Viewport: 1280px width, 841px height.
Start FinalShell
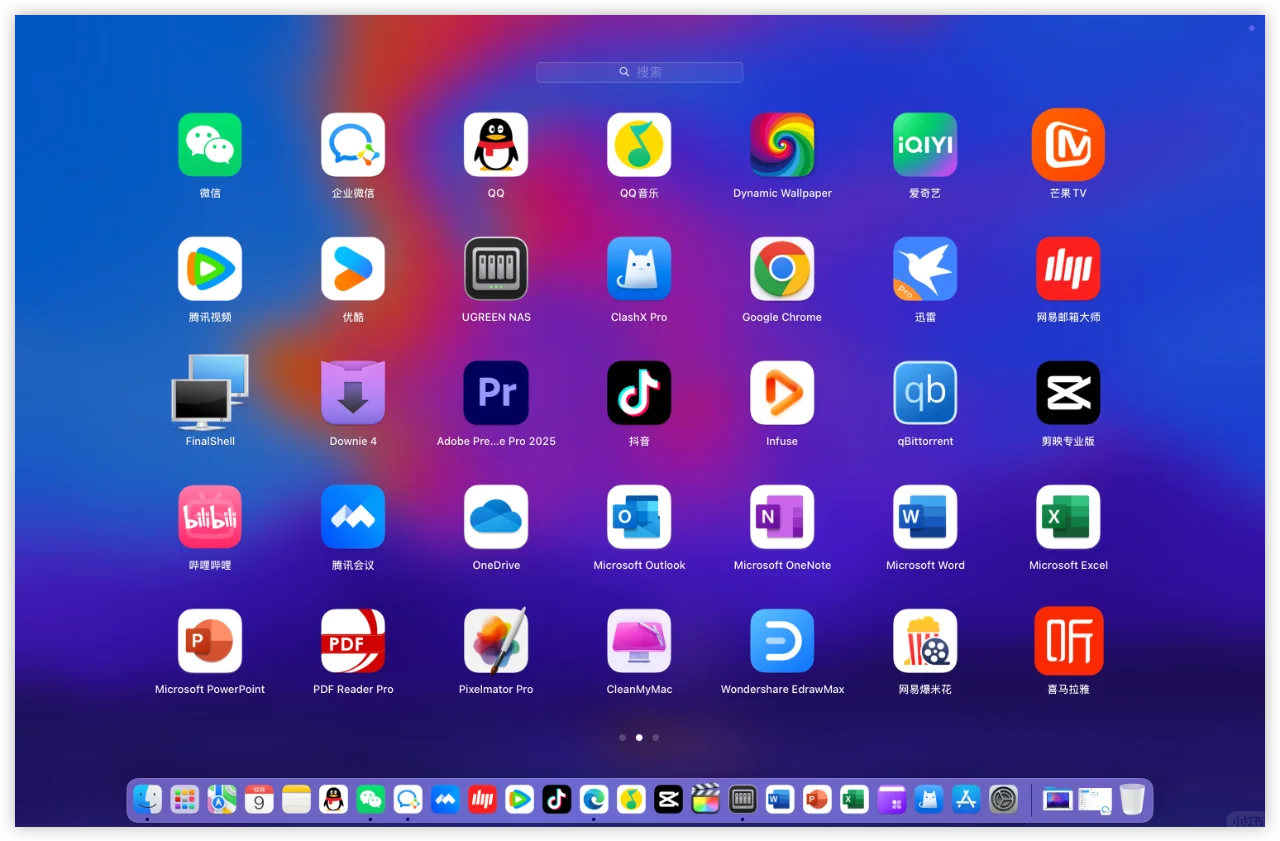[209, 393]
